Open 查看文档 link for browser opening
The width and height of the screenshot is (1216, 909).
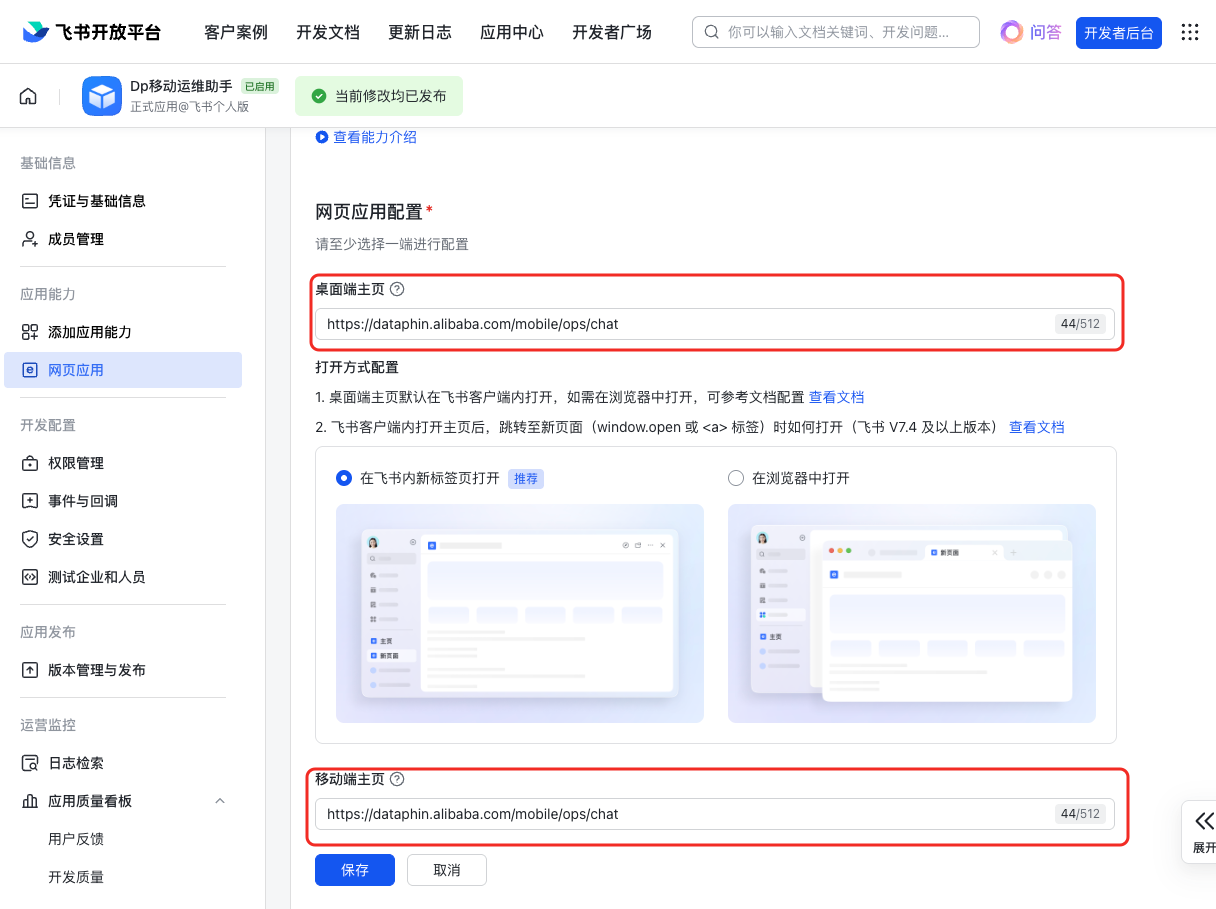[836, 397]
